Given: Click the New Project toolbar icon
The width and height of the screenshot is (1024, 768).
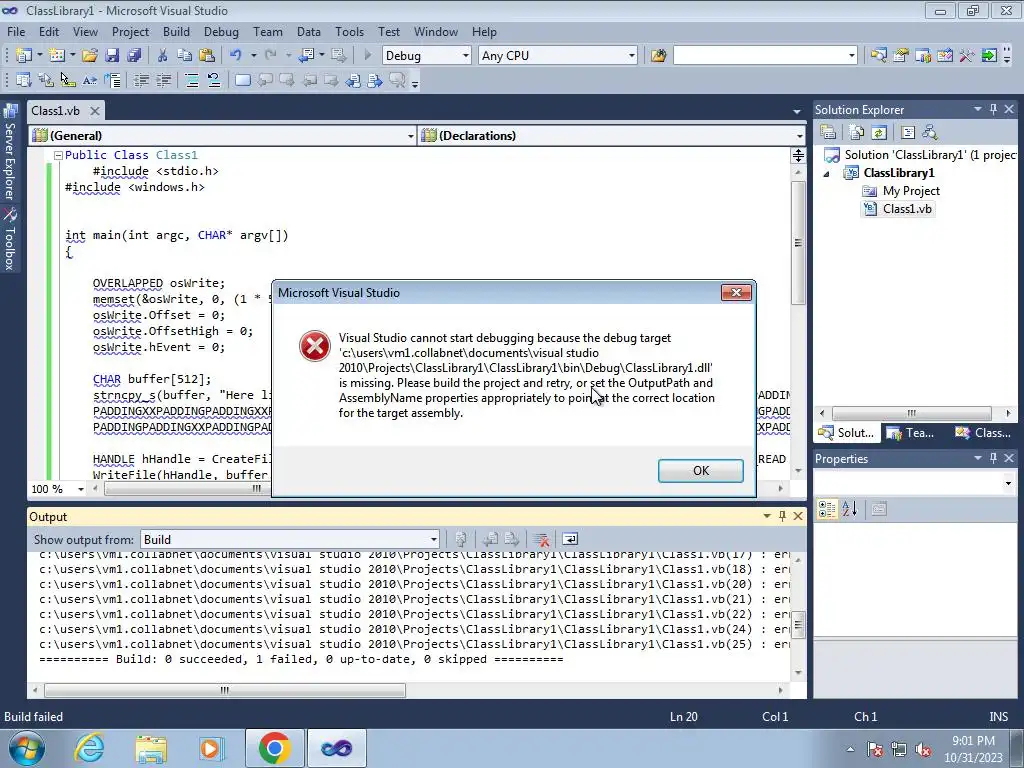Looking at the screenshot, I should [24, 56].
